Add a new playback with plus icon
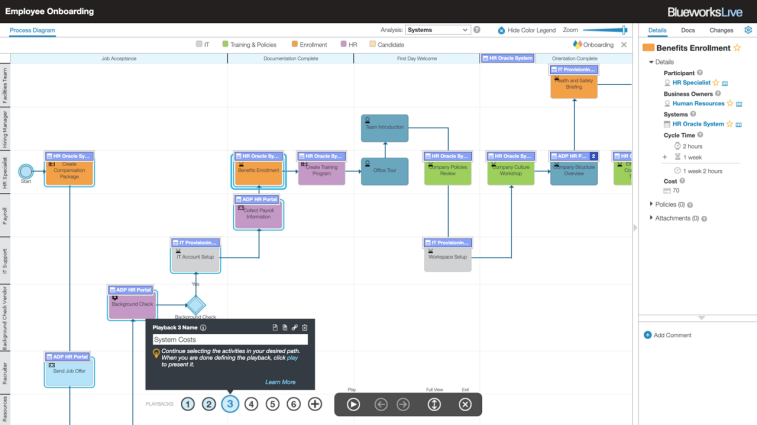 pos(315,404)
